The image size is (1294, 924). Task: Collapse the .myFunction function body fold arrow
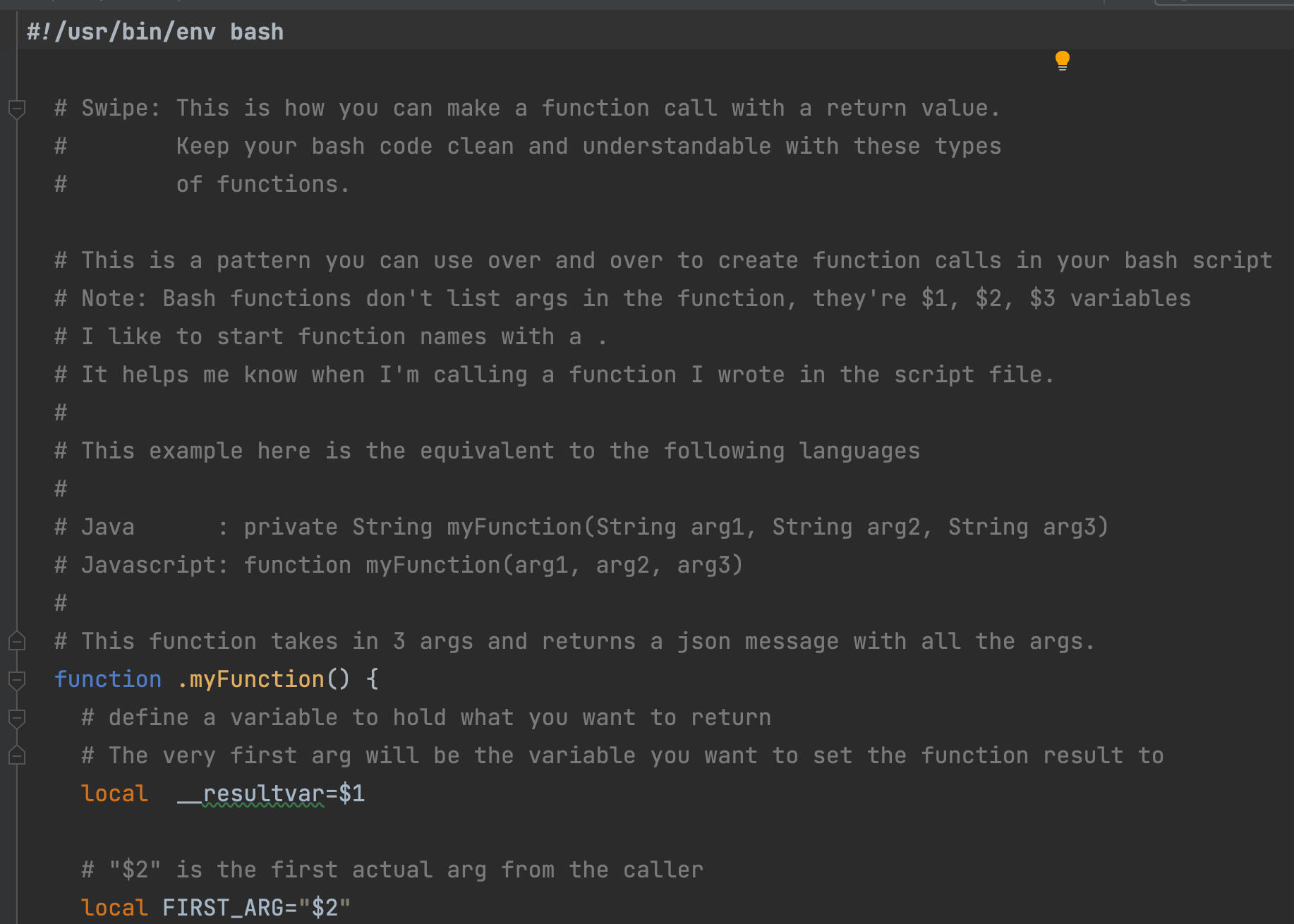click(x=17, y=679)
